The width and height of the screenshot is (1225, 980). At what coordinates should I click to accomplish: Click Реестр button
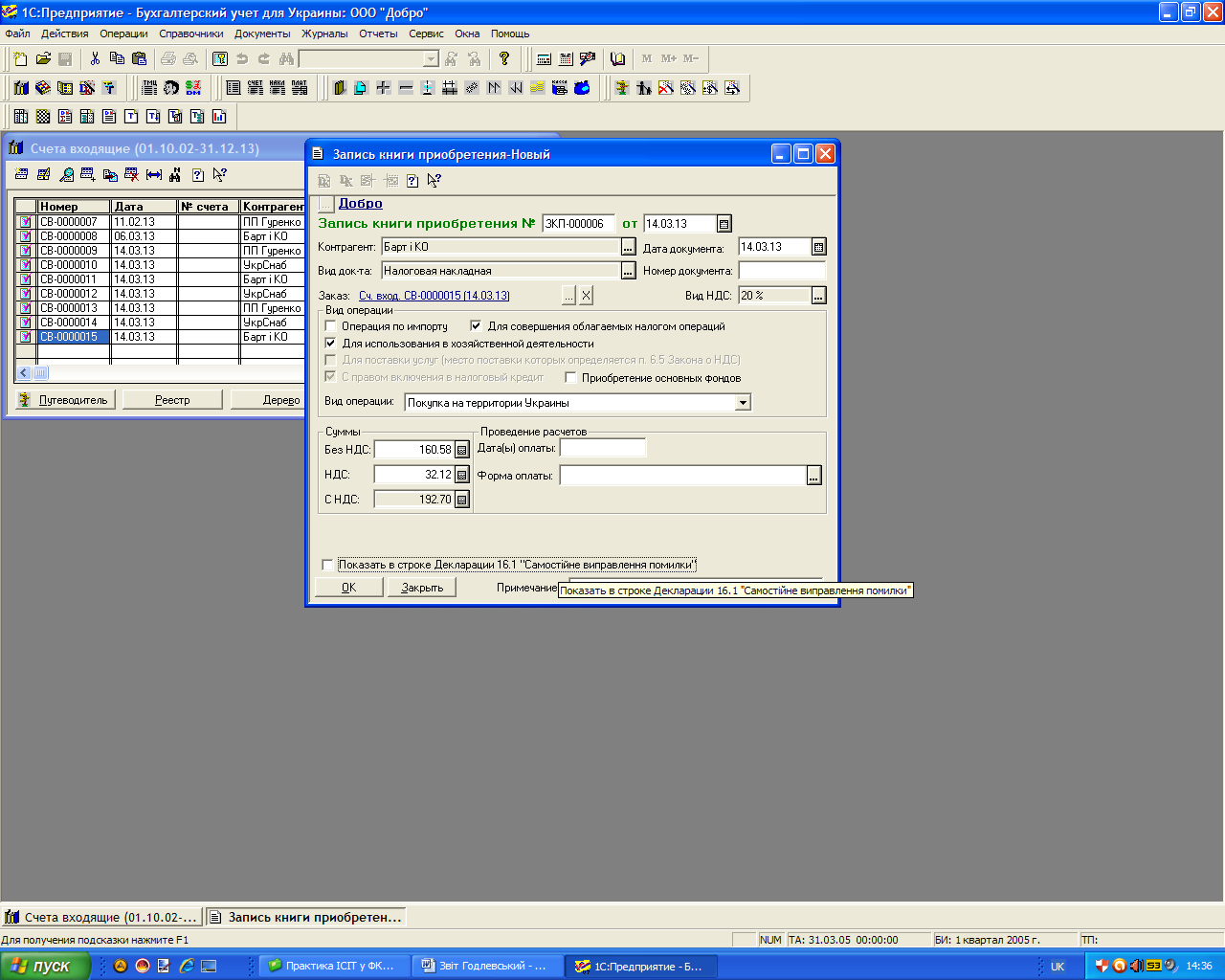[172, 400]
